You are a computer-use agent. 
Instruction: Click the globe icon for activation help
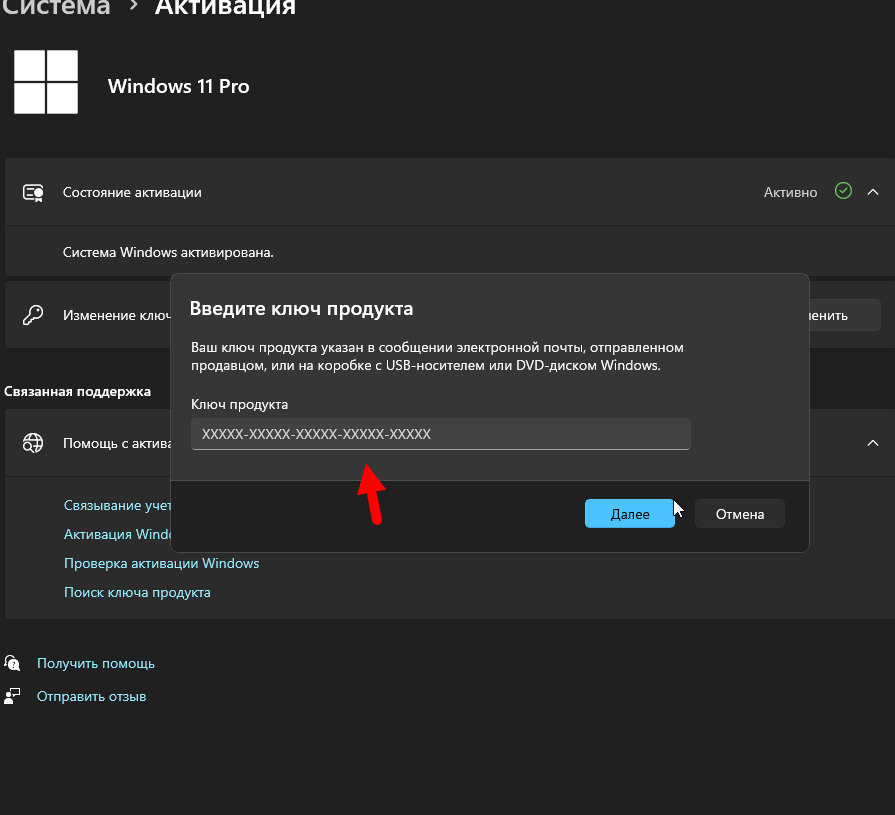pos(34,442)
